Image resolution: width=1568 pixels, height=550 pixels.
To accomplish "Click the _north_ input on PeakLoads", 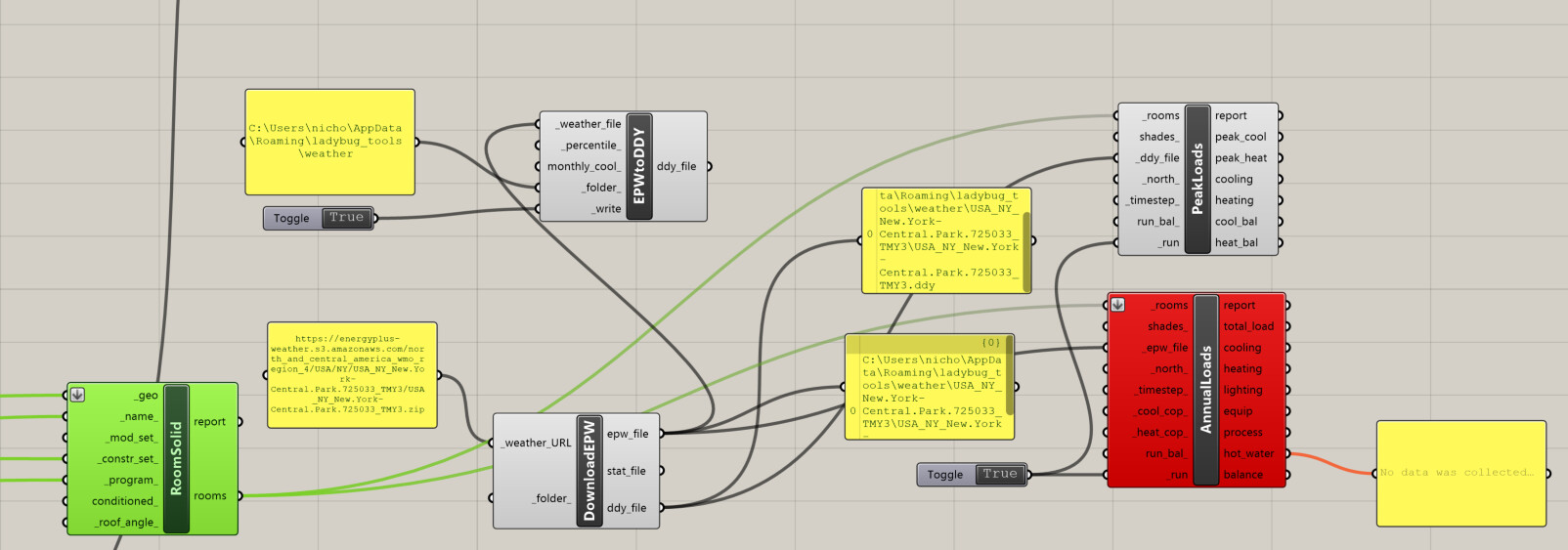I will (x=1161, y=180).
